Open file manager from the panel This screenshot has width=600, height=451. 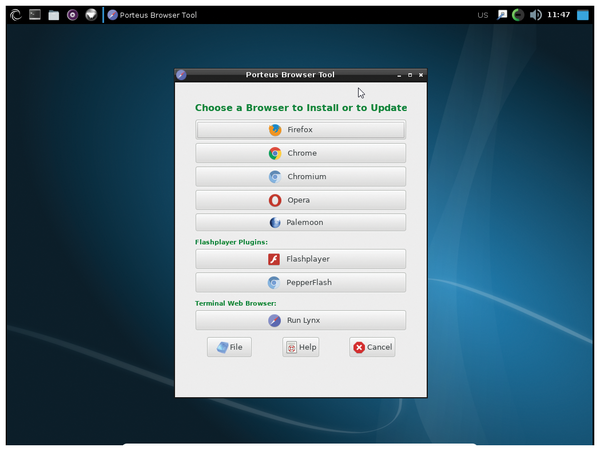click(x=54, y=15)
